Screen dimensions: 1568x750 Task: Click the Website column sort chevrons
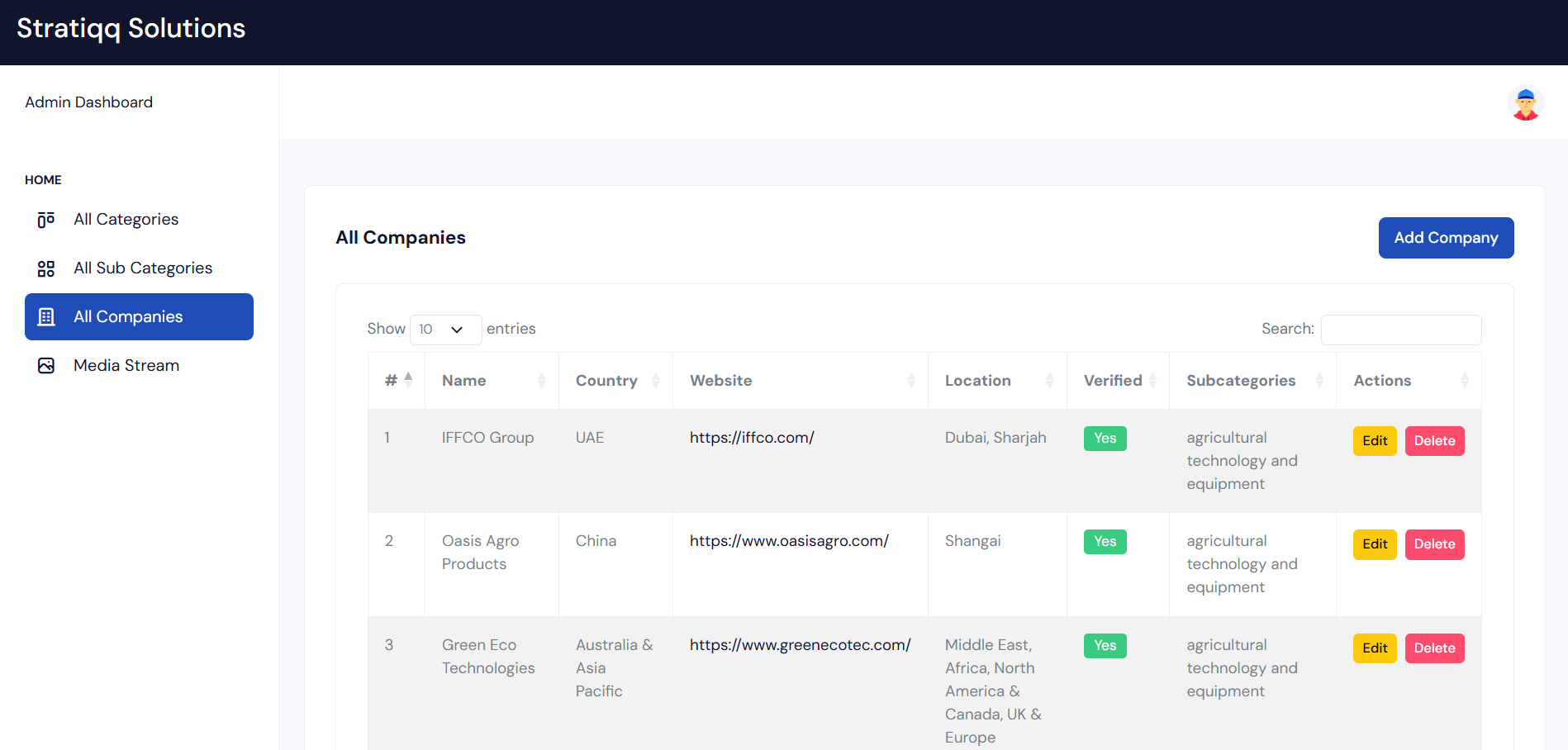tap(911, 380)
